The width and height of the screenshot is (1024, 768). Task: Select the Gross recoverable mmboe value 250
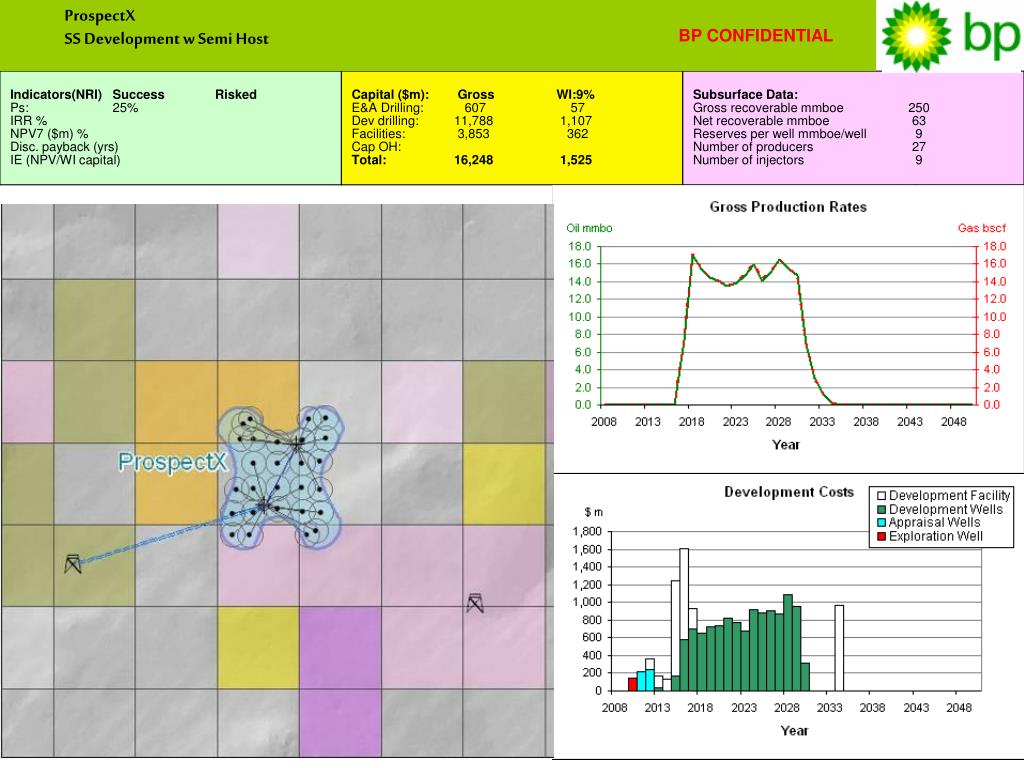coord(918,108)
